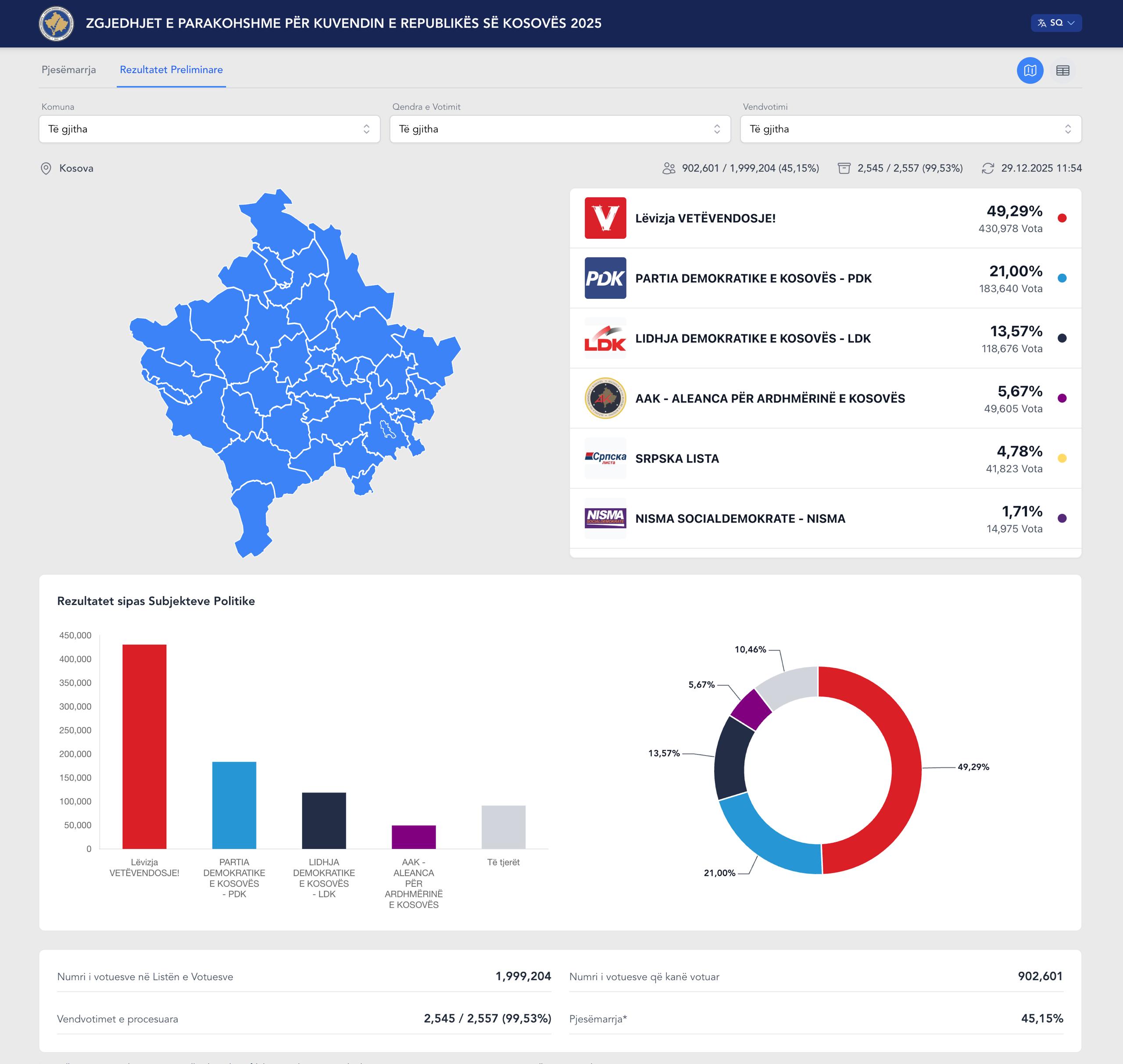Click the NISMA party logo
This screenshot has height=1064, width=1123.
tap(605, 518)
